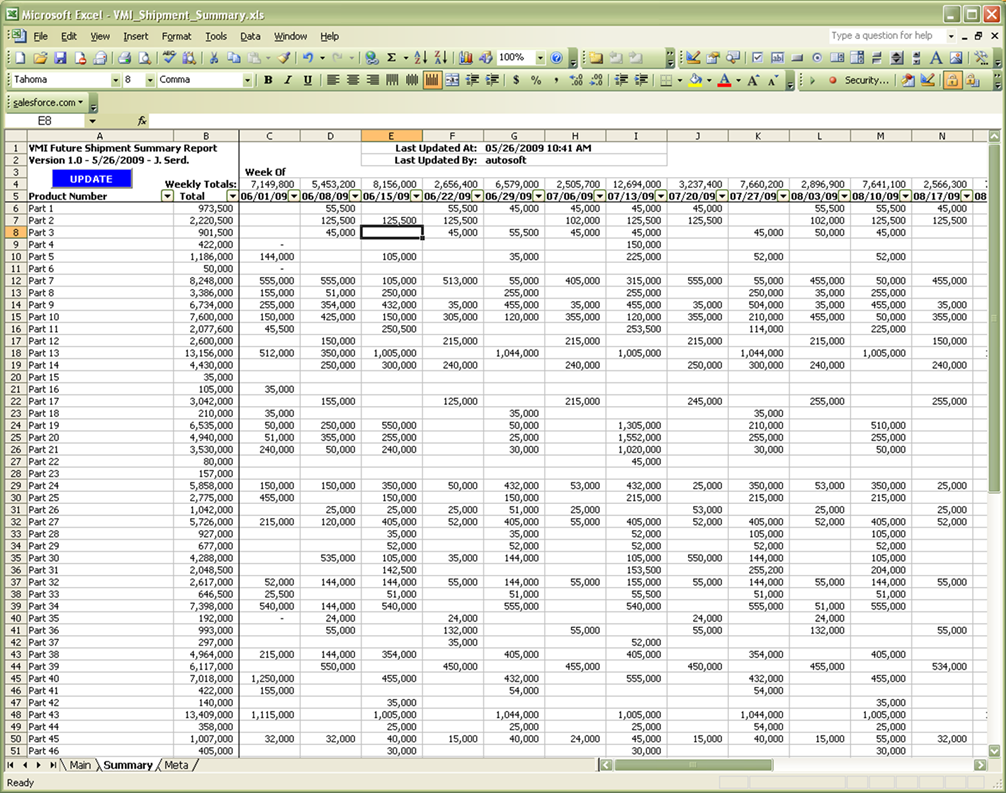The width and height of the screenshot is (1006, 793).
Task: Select cell Part 13 in column A
Action: (x=100, y=353)
